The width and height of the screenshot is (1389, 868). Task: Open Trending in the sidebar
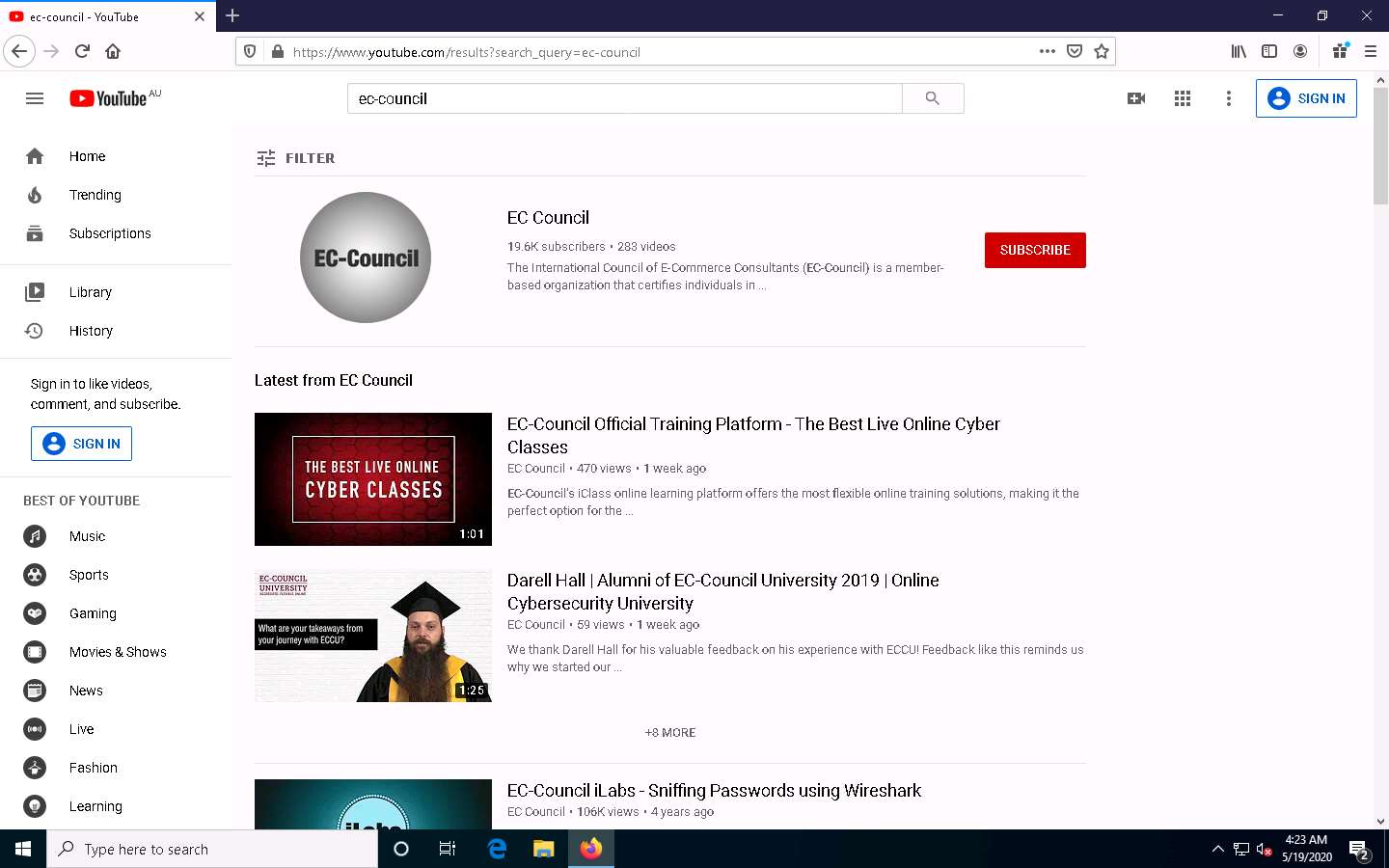click(116, 195)
